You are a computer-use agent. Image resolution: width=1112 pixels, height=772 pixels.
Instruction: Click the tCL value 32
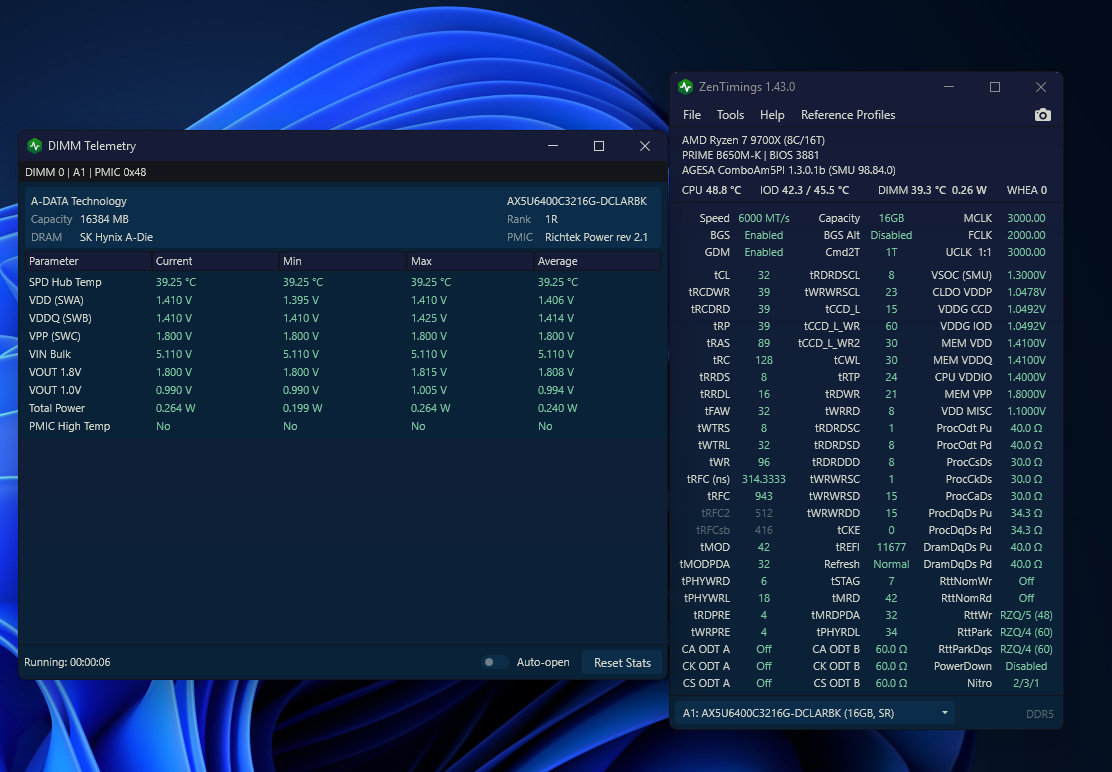pyautogui.click(x=764, y=275)
